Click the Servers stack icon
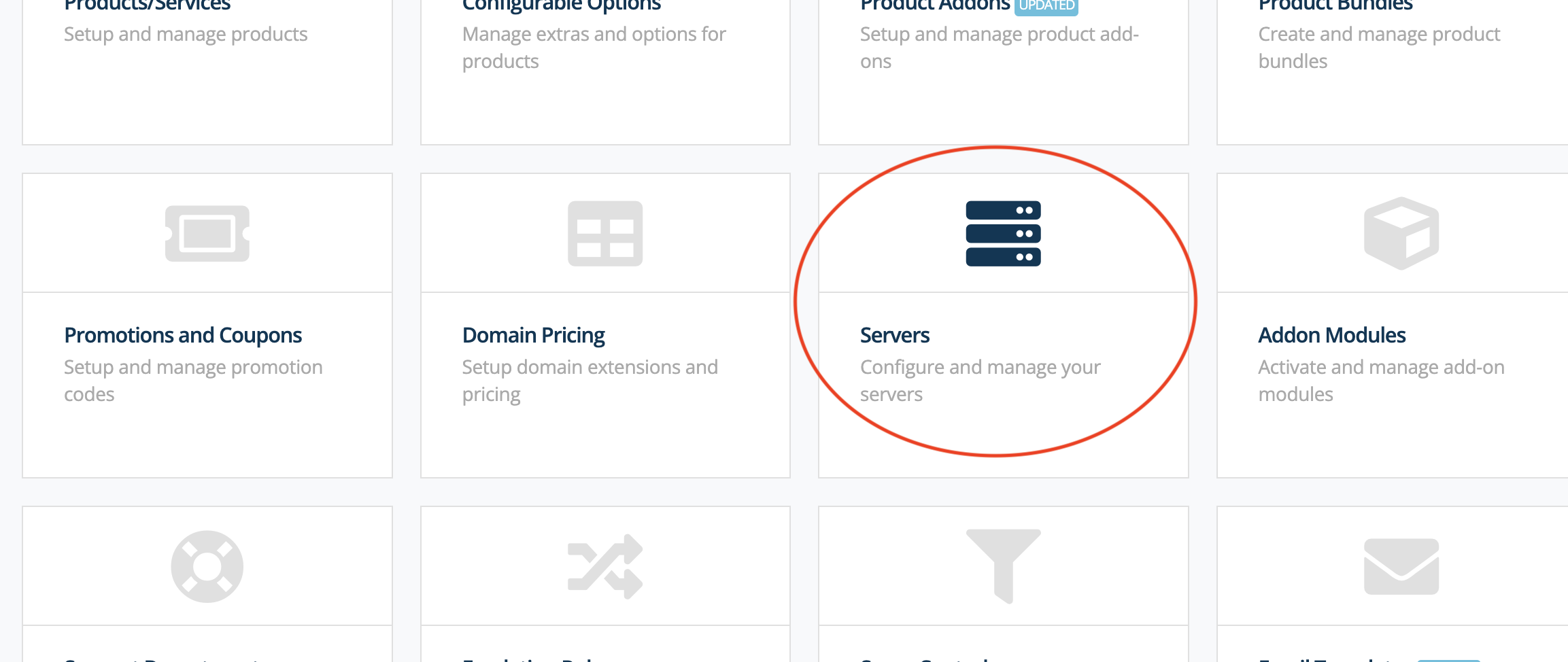The image size is (1568, 662). 1003,233
